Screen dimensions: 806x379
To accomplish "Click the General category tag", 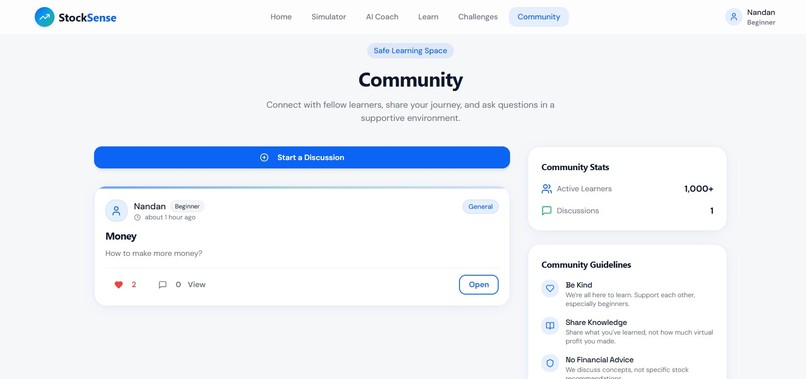I will pos(480,207).
